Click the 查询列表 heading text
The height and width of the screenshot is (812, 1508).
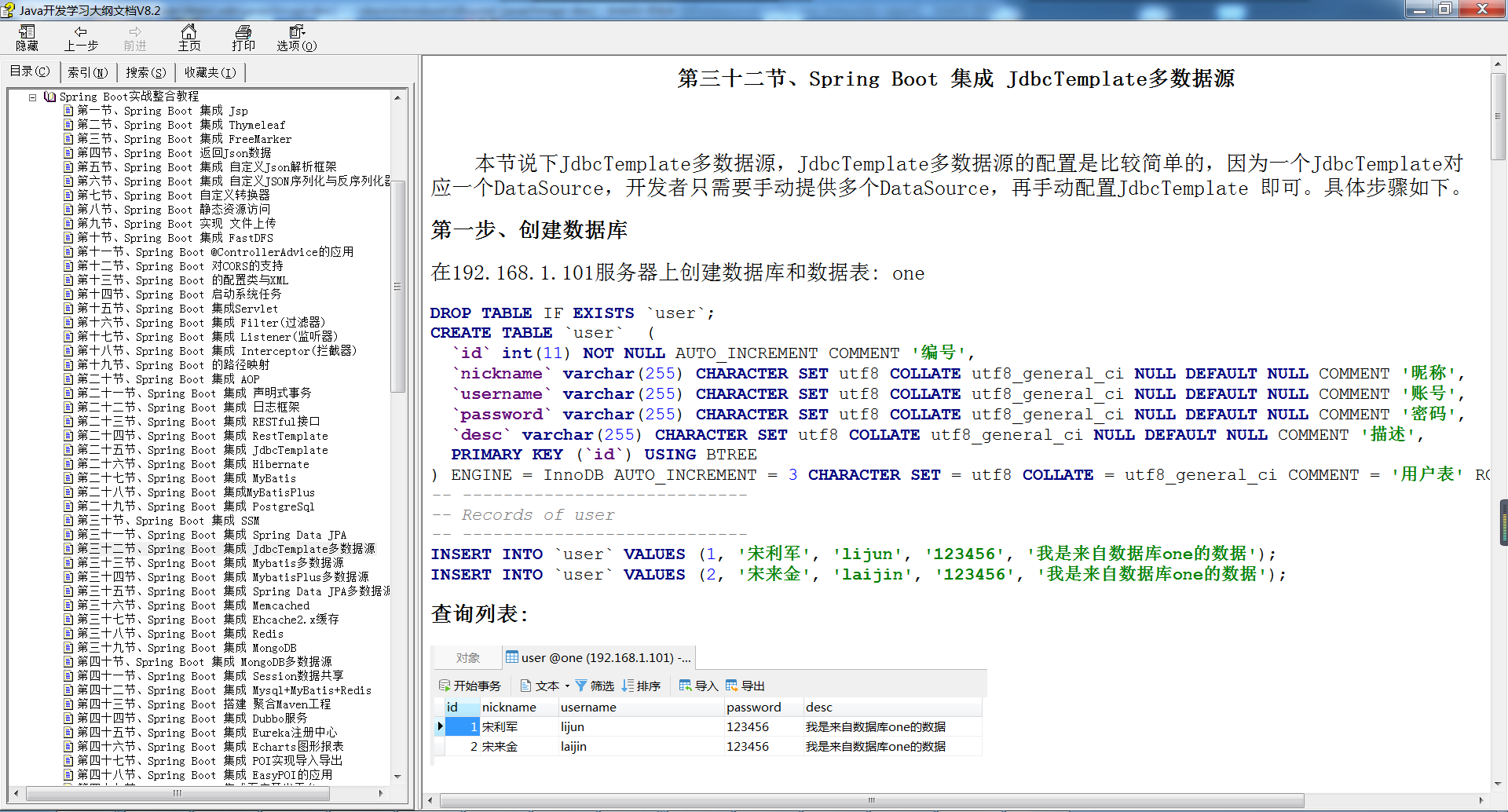[480, 613]
